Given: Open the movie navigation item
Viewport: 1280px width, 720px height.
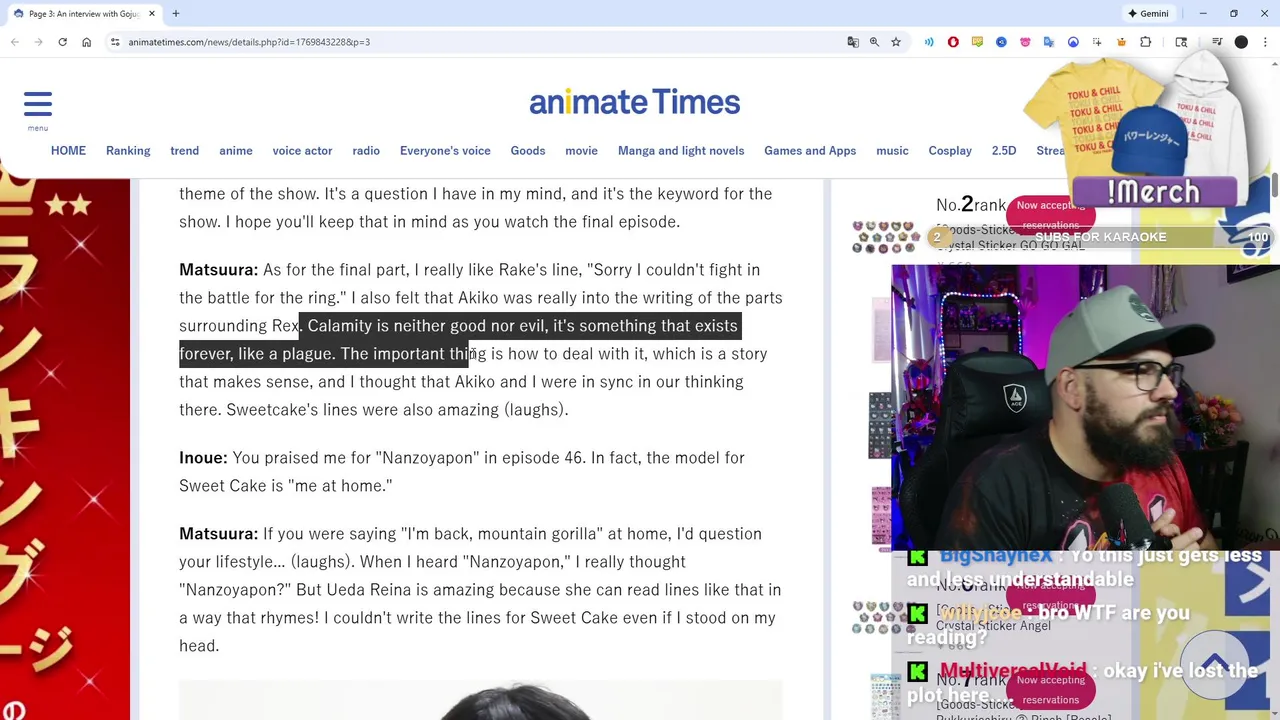Looking at the screenshot, I should [x=581, y=150].
